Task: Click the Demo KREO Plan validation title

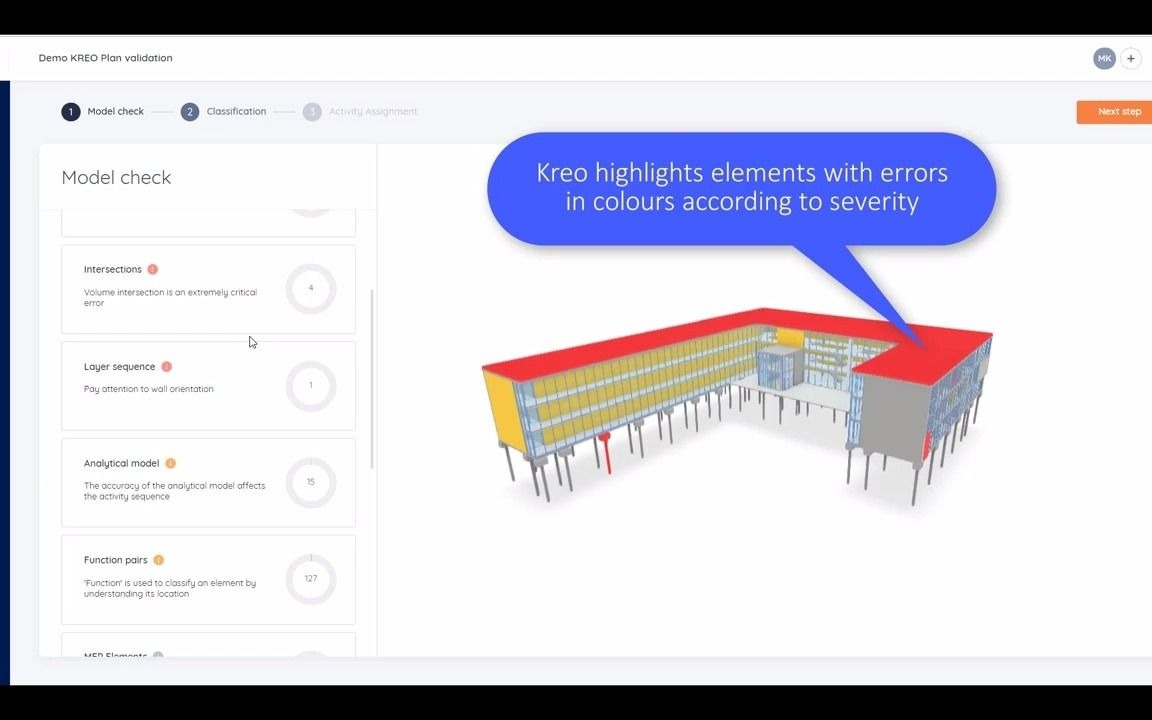Action: point(105,58)
